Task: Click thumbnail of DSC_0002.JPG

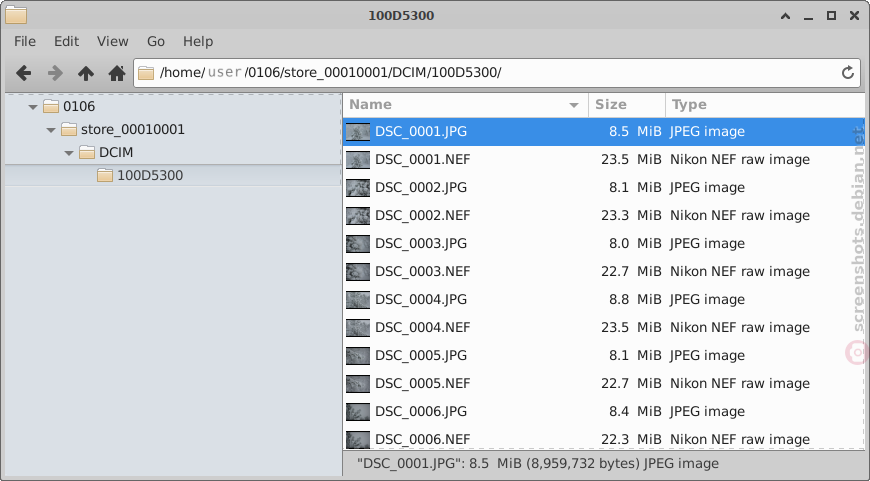Action: tap(358, 188)
